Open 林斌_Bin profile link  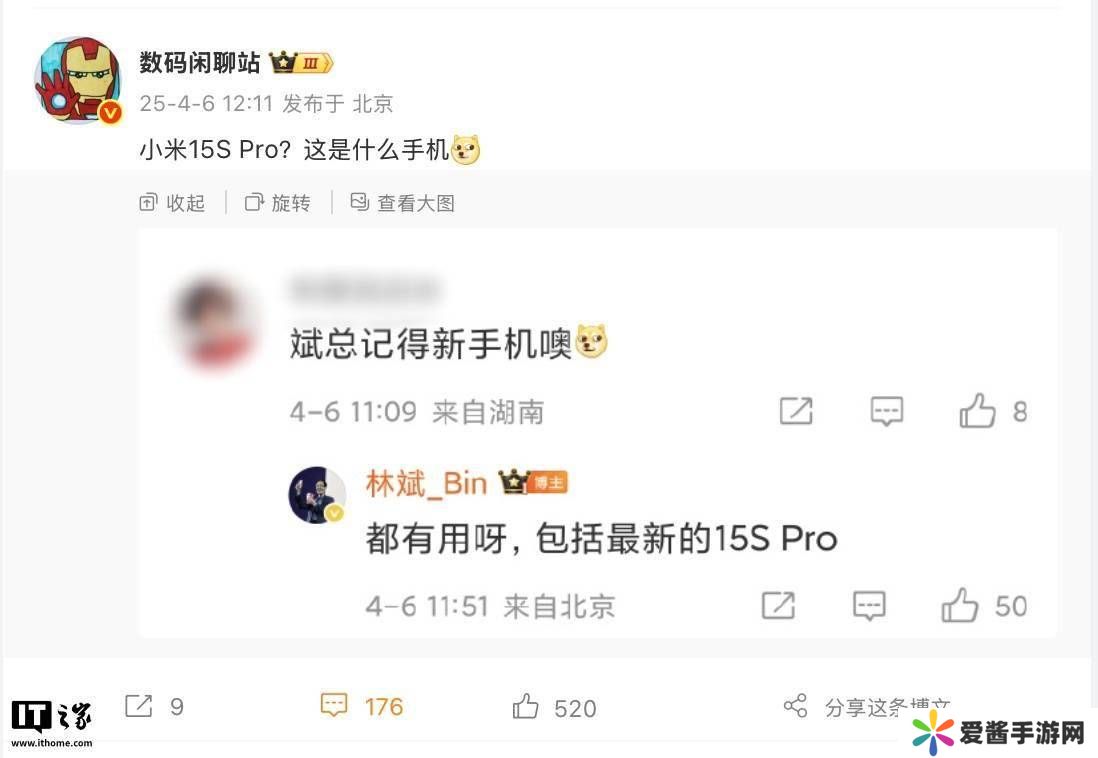[x=426, y=483]
